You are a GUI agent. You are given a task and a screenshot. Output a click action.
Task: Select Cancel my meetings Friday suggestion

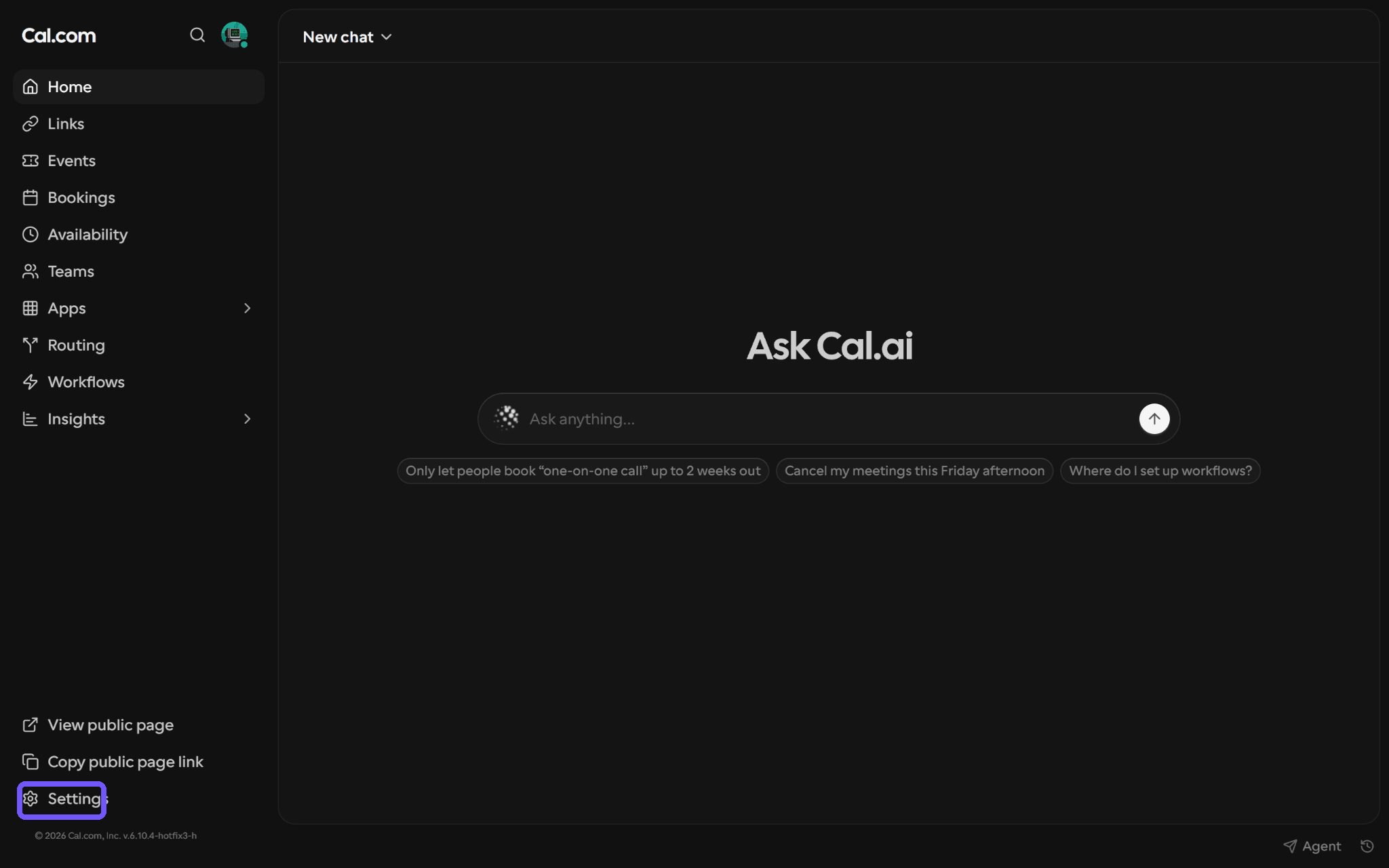click(x=914, y=471)
